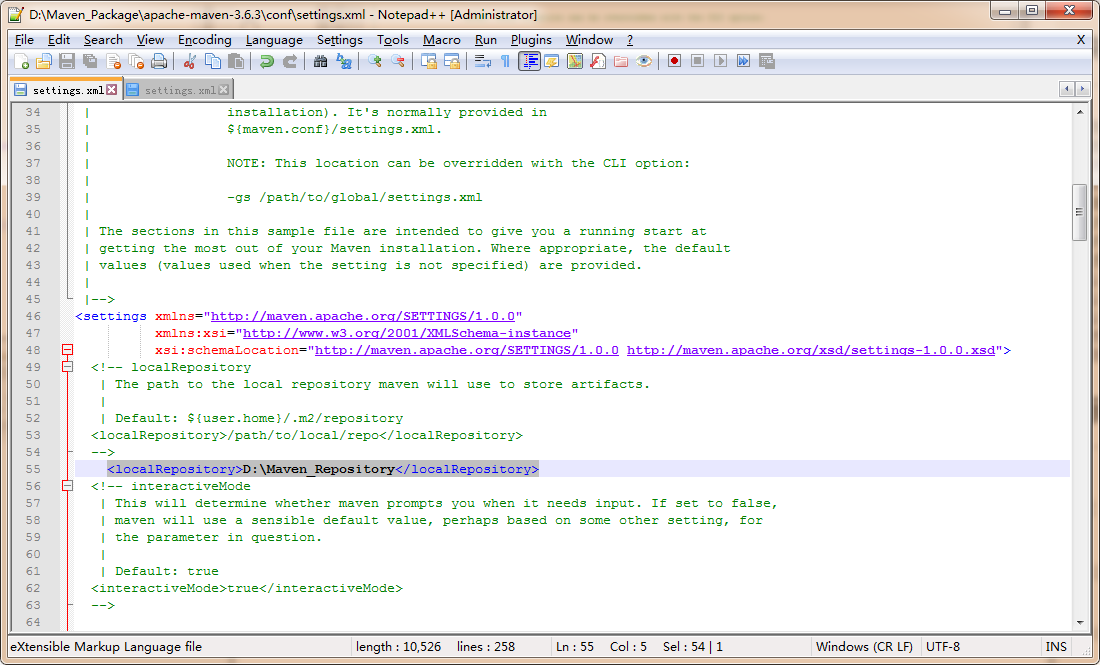The image size is (1100, 665).
Task: Toggle the indent guide button
Action: pos(529,62)
